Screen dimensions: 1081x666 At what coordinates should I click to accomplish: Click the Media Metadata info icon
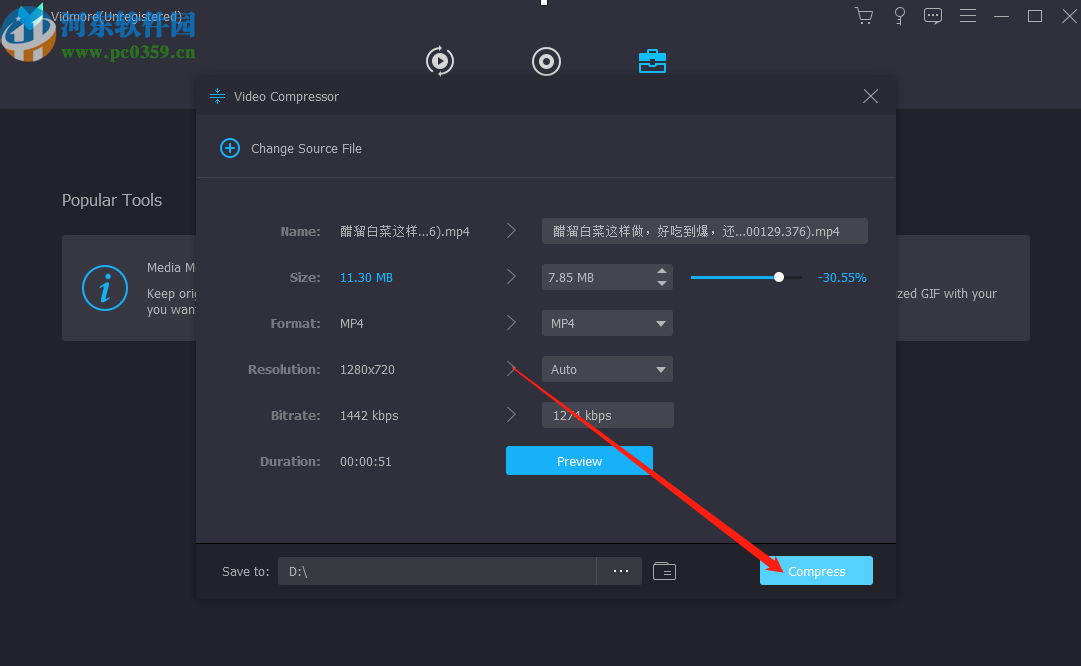tap(105, 288)
